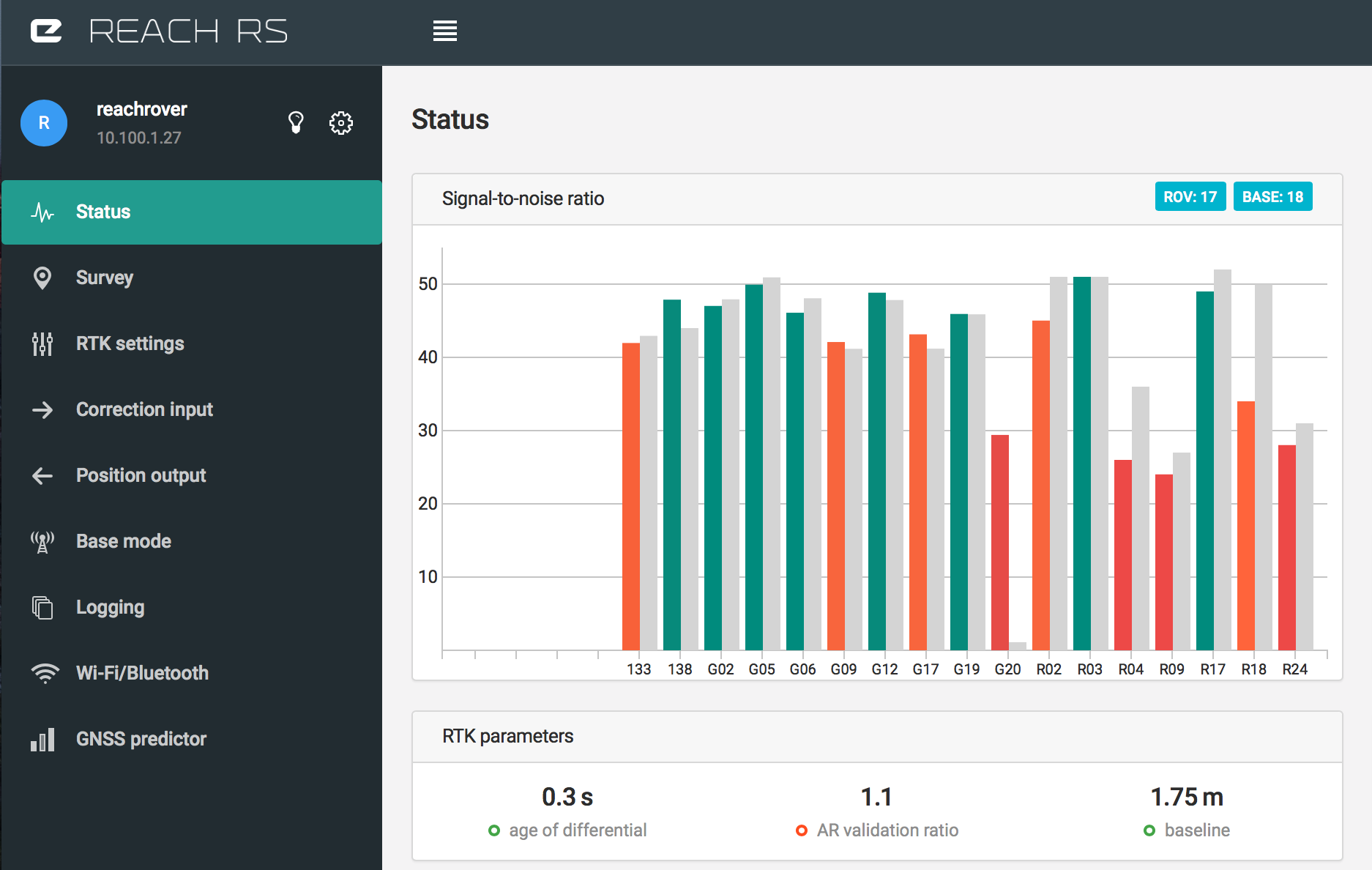Click the GNSS predictor bar-chart icon
1372x870 pixels.
[x=42, y=739]
